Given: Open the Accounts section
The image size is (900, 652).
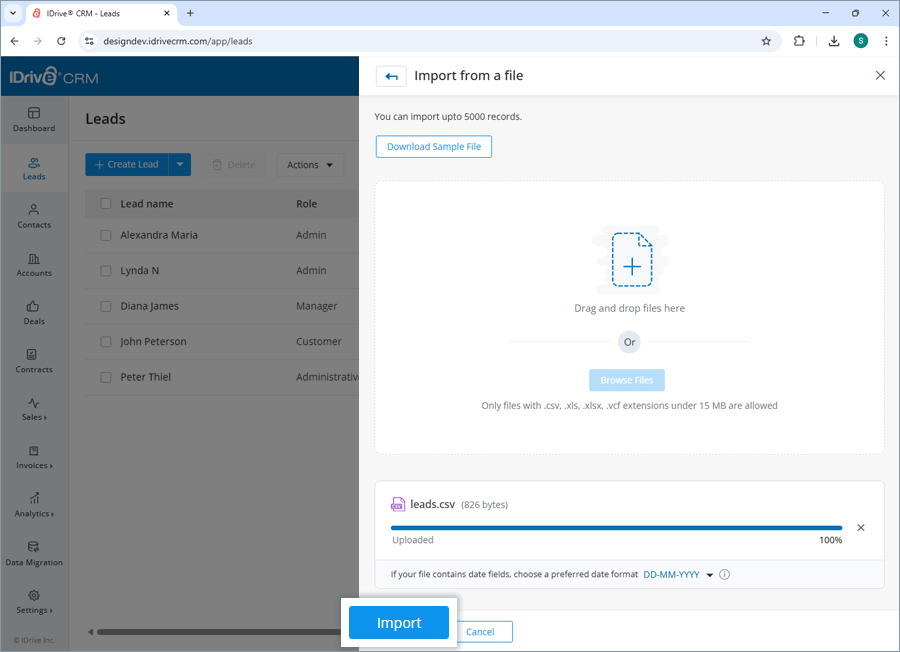Looking at the screenshot, I should tap(33, 266).
